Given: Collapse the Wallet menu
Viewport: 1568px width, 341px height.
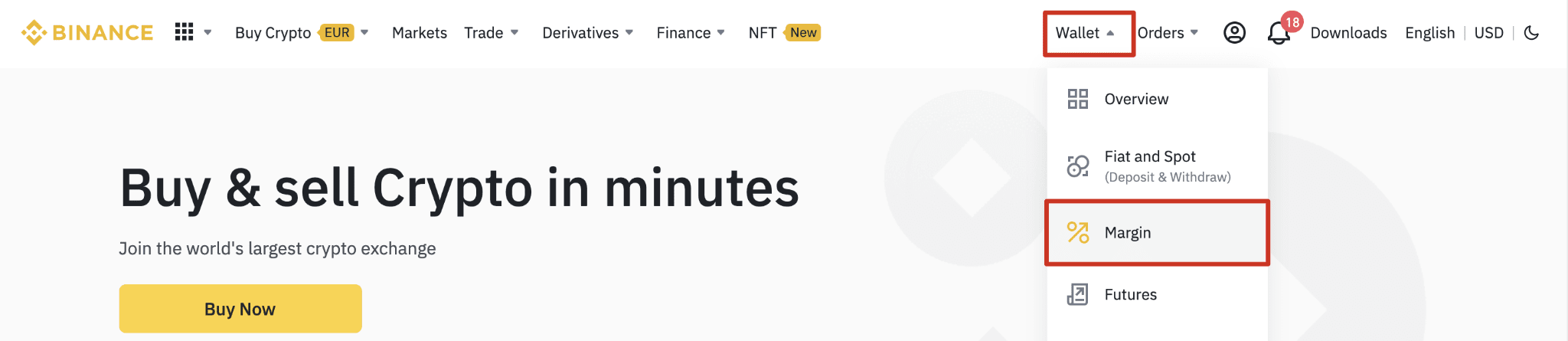Looking at the screenshot, I should [1085, 33].
